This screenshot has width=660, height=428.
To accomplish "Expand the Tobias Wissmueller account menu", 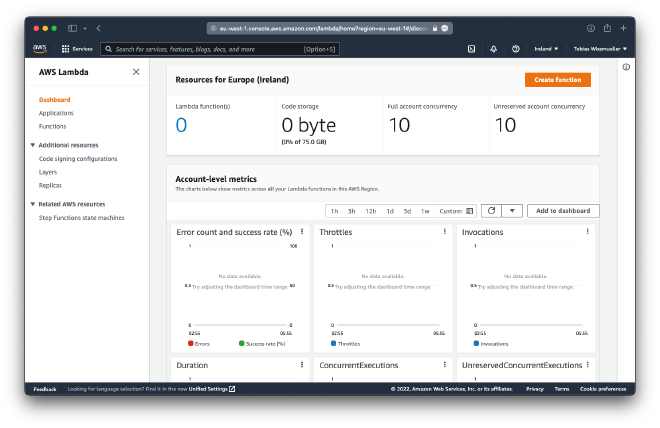I will pos(600,48).
